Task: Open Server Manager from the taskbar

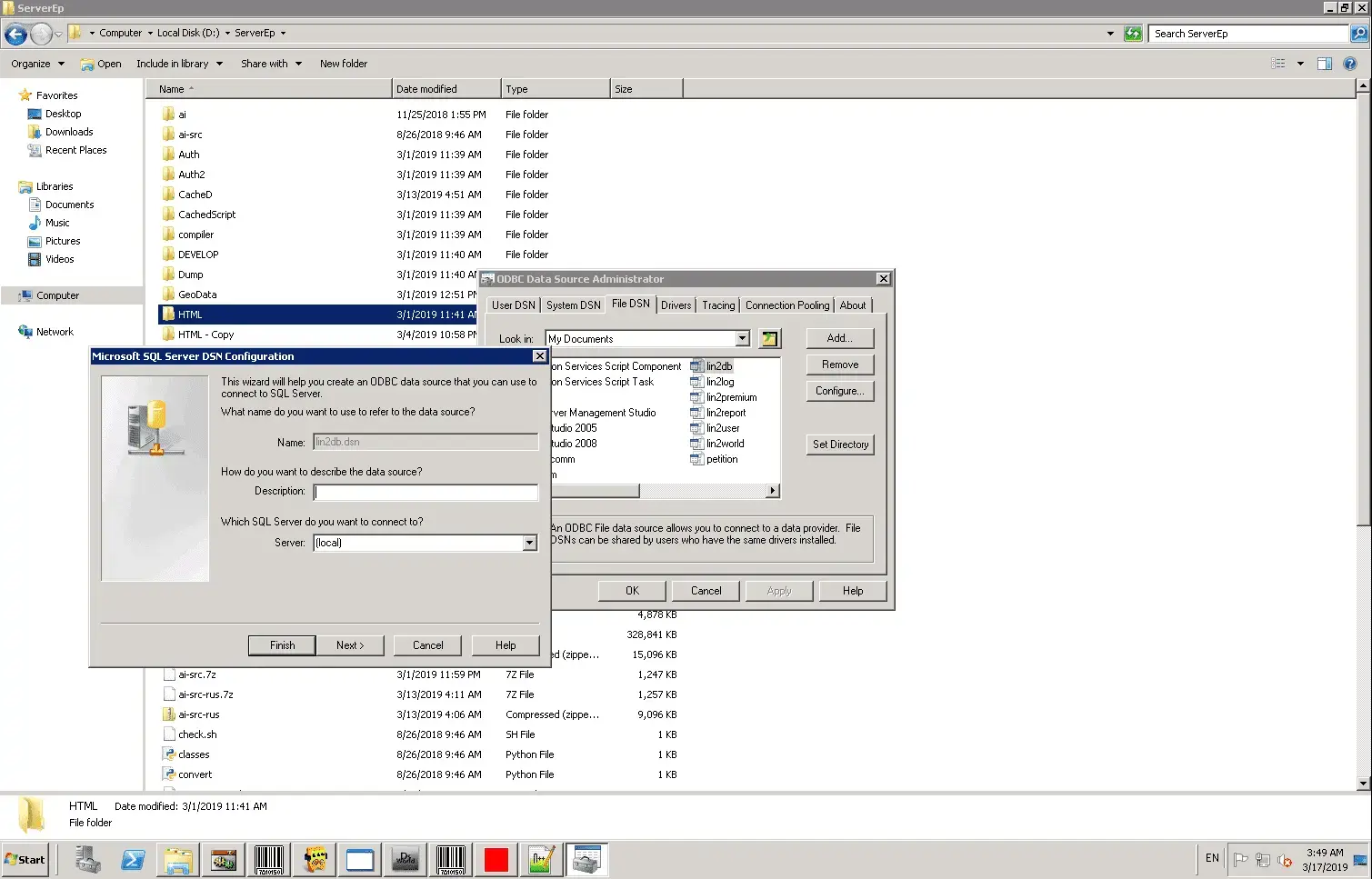Action: (x=88, y=859)
